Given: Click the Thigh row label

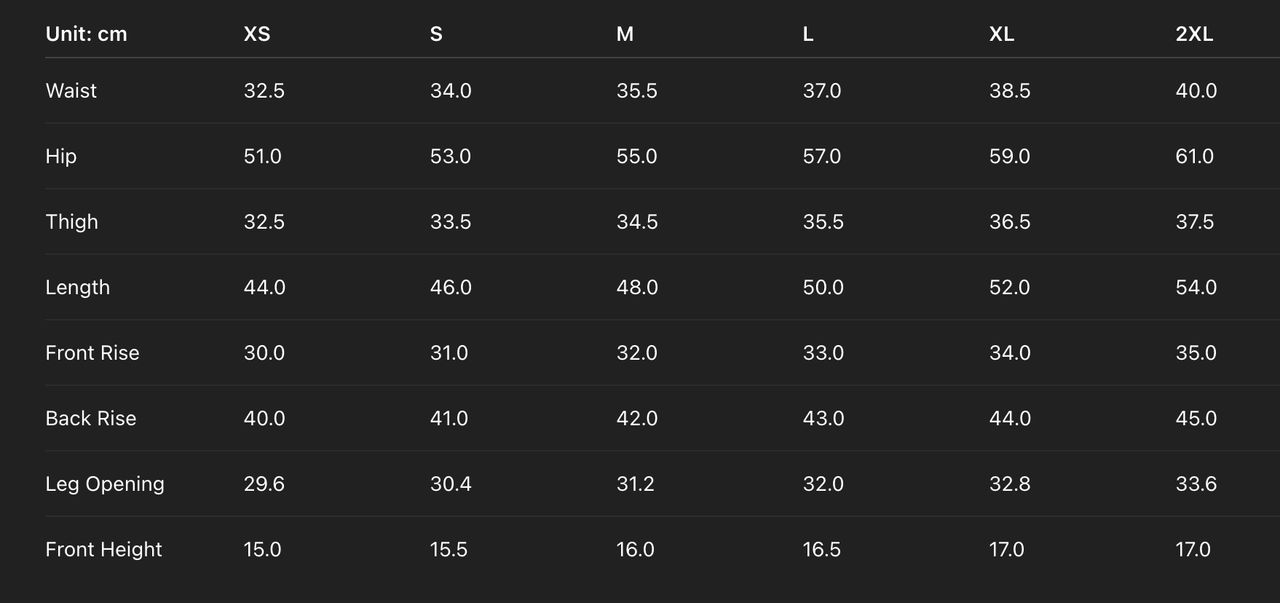Looking at the screenshot, I should pyautogui.click(x=72, y=222).
